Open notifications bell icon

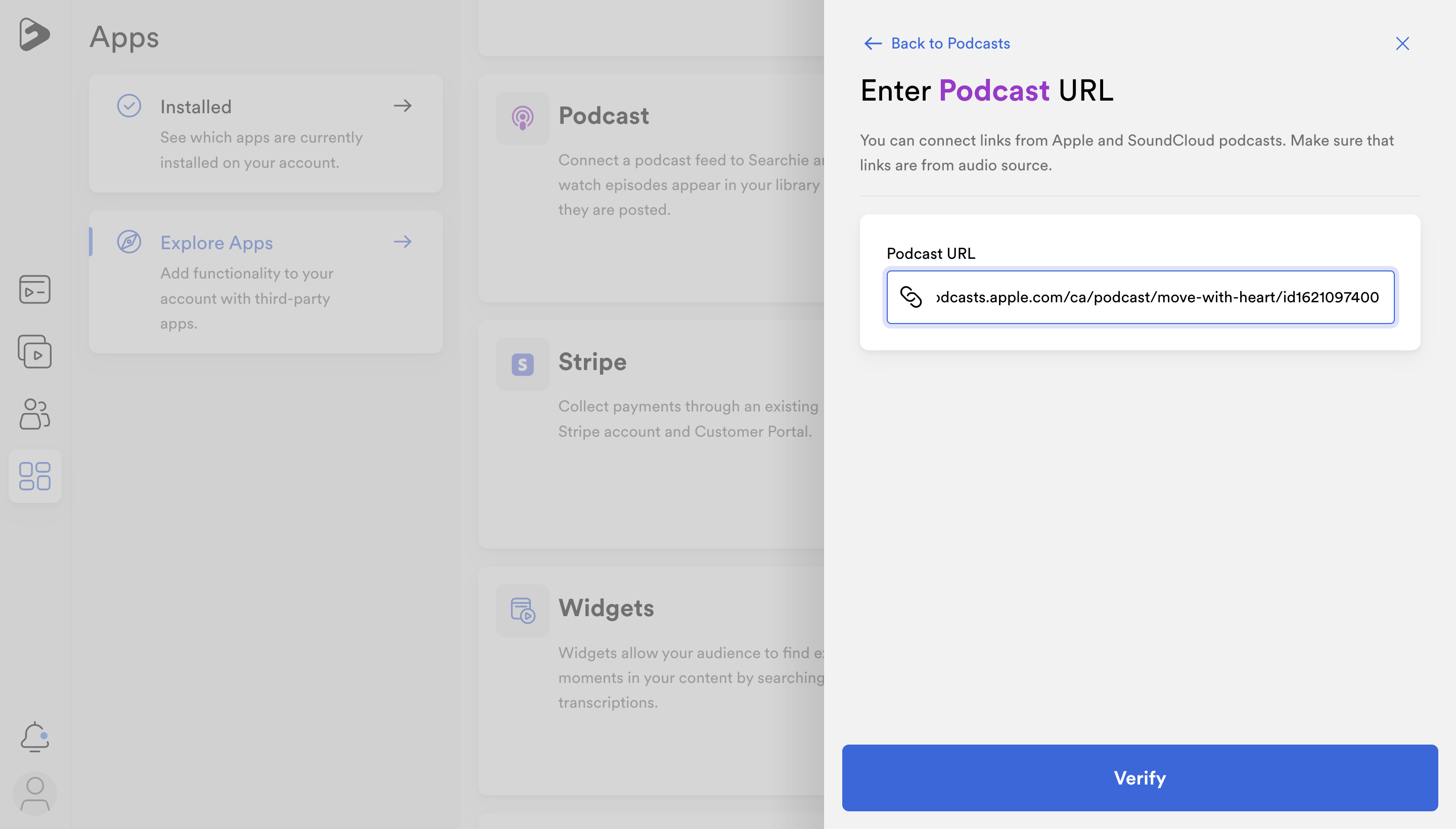point(35,737)
